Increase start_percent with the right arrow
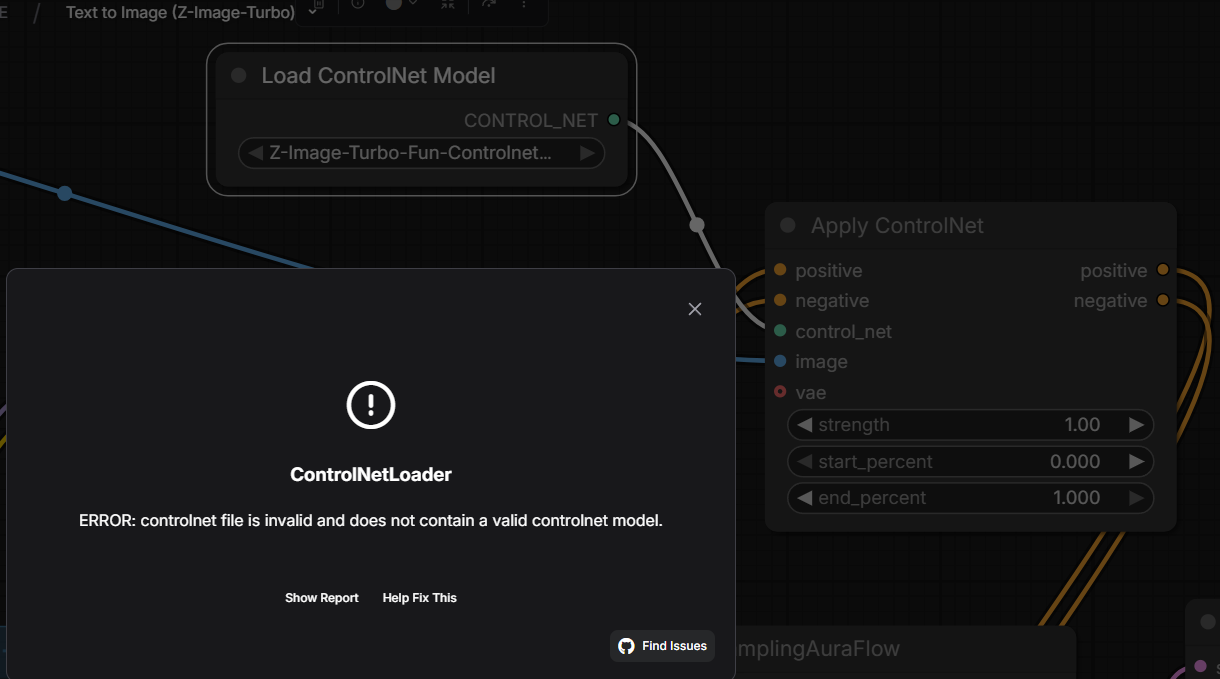1220x679 pixels. pyautogui.click(x=1136, y=462)
